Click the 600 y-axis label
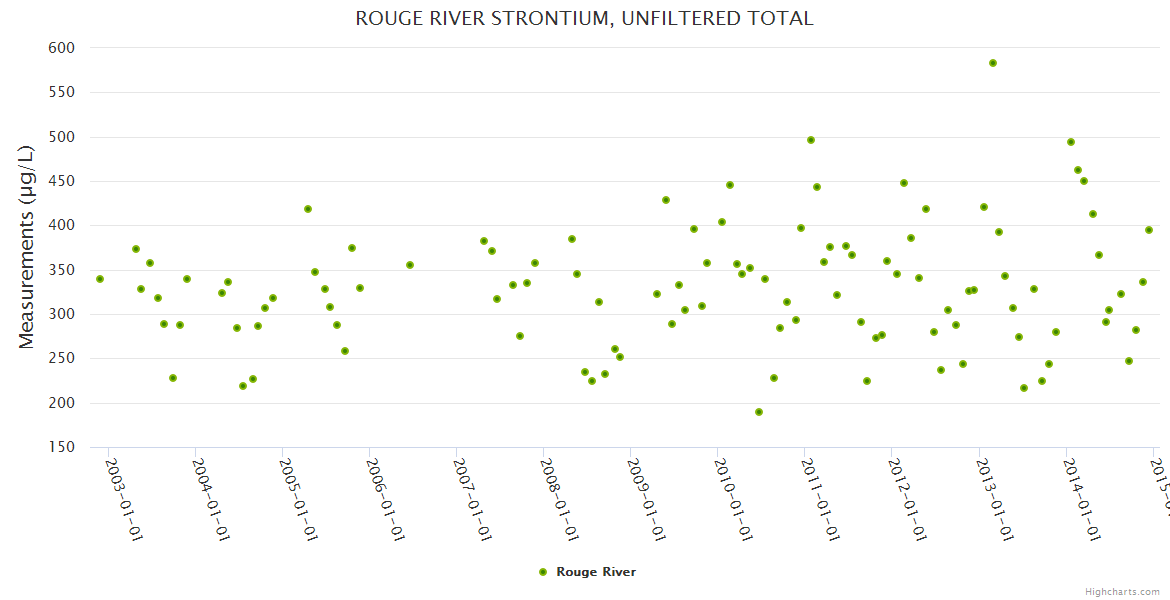1170x600 pixels. coord(62,48)
